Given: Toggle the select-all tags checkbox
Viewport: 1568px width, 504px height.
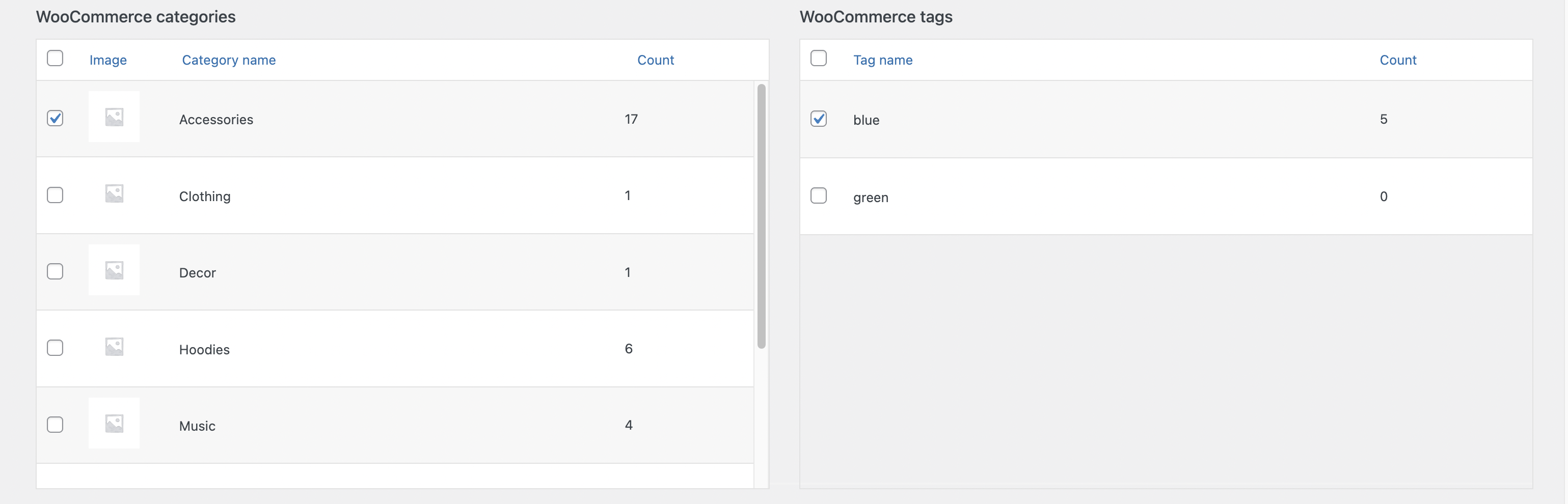Looking at the screenshot, I should (x=819, y=59).
